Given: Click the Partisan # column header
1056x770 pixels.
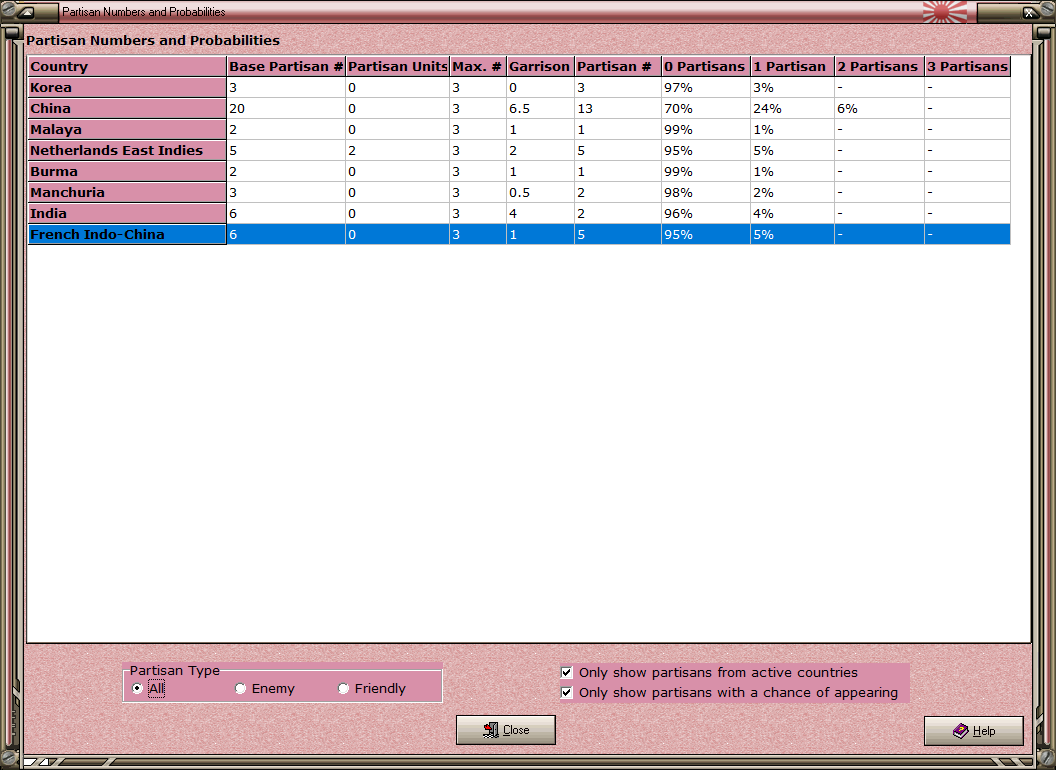Looking at the screenshot, I should [x=618, y=66].
